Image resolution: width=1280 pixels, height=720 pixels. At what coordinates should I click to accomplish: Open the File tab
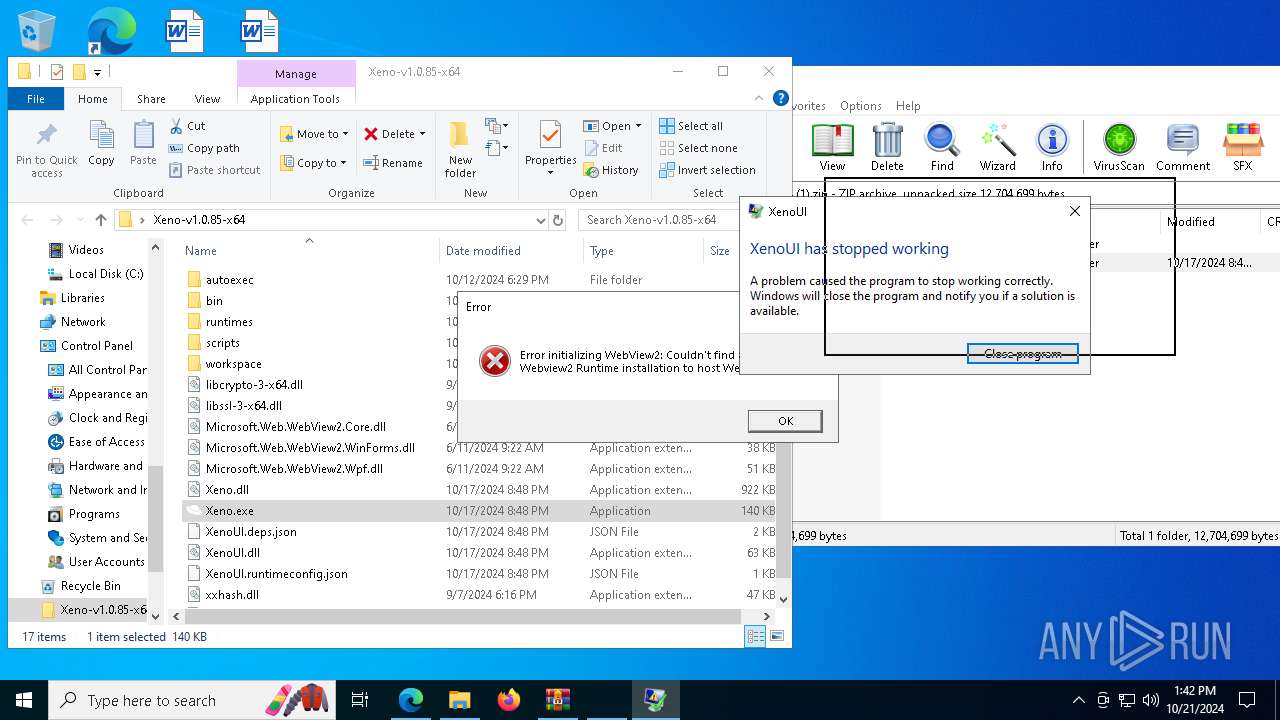click(36, 99)
